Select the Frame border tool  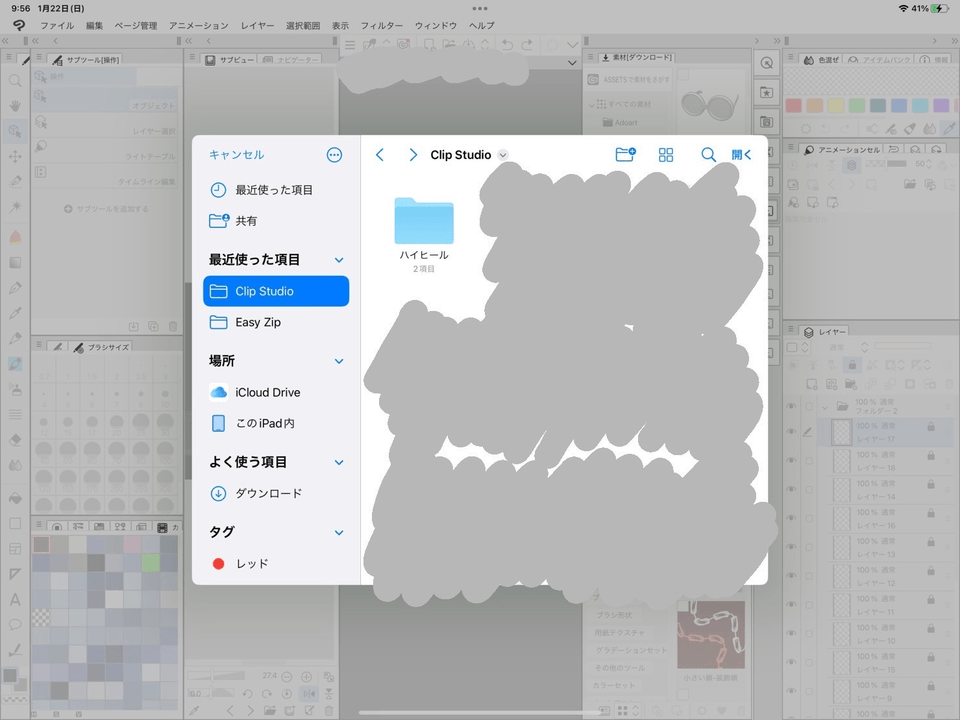(x=15, y=549)
